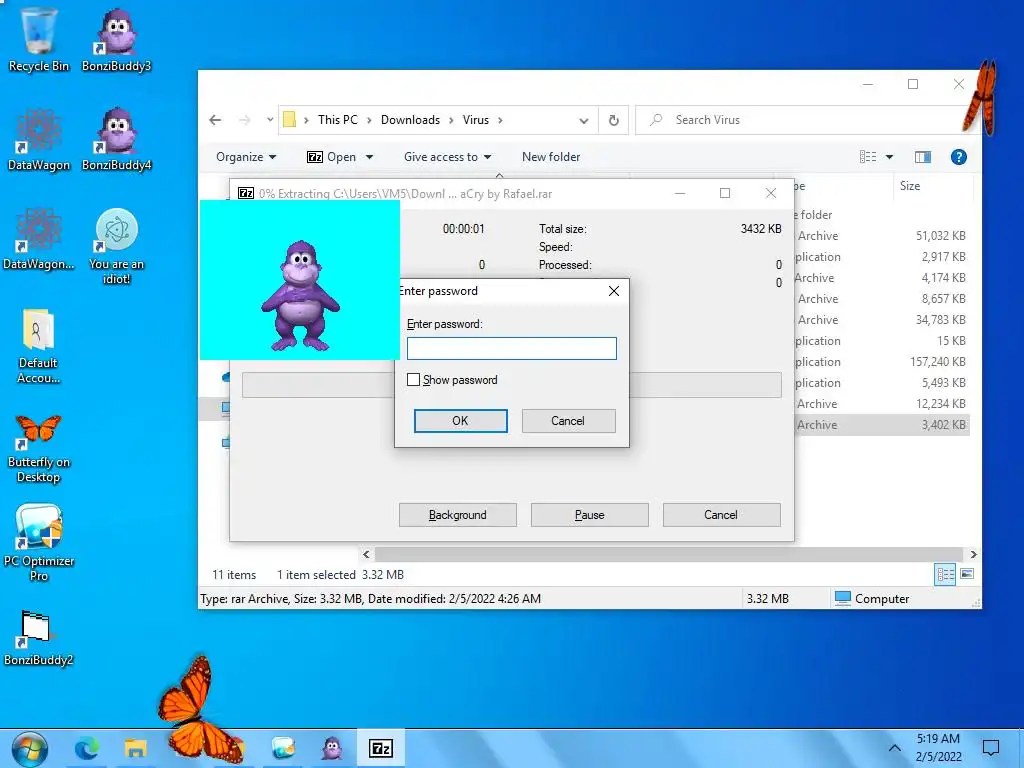Viewport: 1024px width, 768px height.
Task: Open the recent locations dropdown arrow
Action: [x=270, y=120]
